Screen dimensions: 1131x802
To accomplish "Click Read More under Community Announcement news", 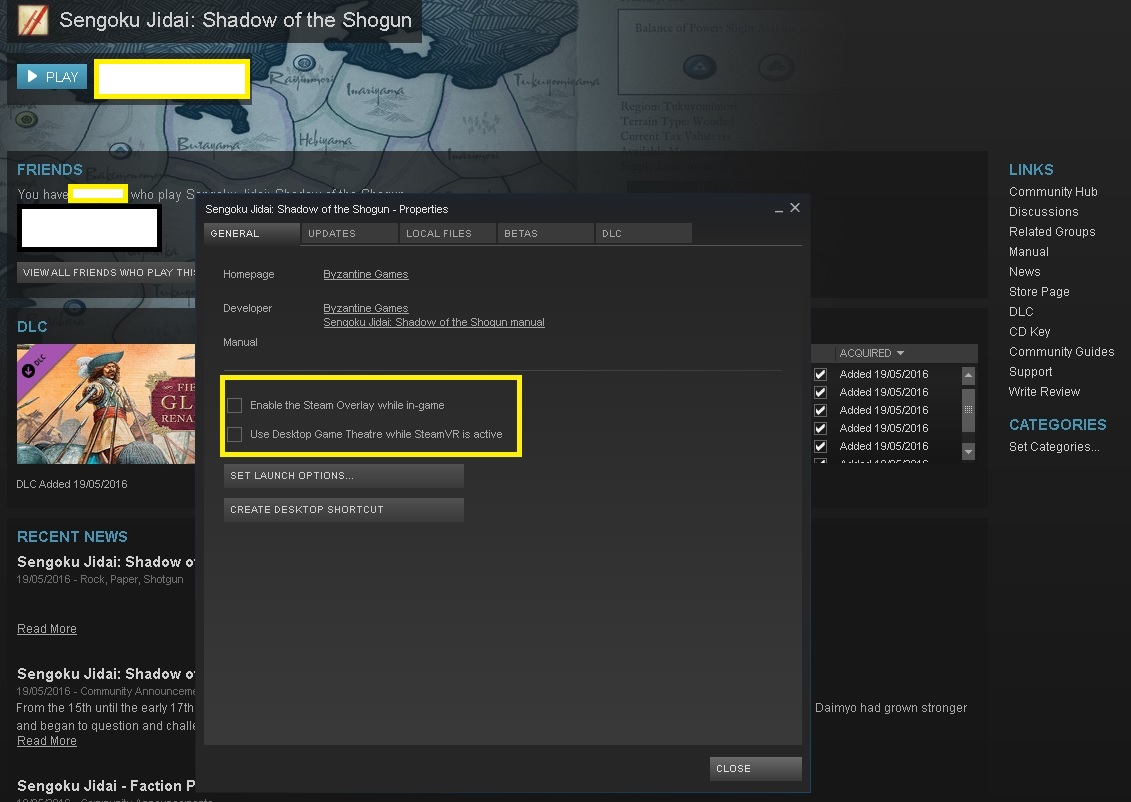I will click(47, 741).
